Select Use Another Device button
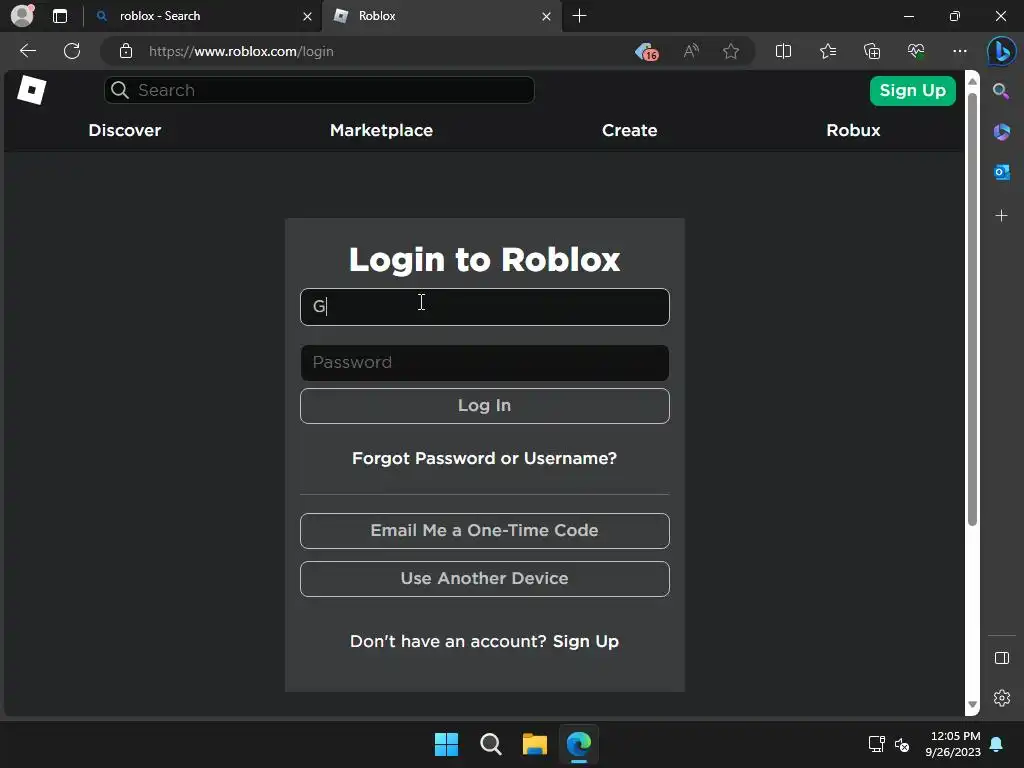 pyautogui.click(x=485, y=579)
